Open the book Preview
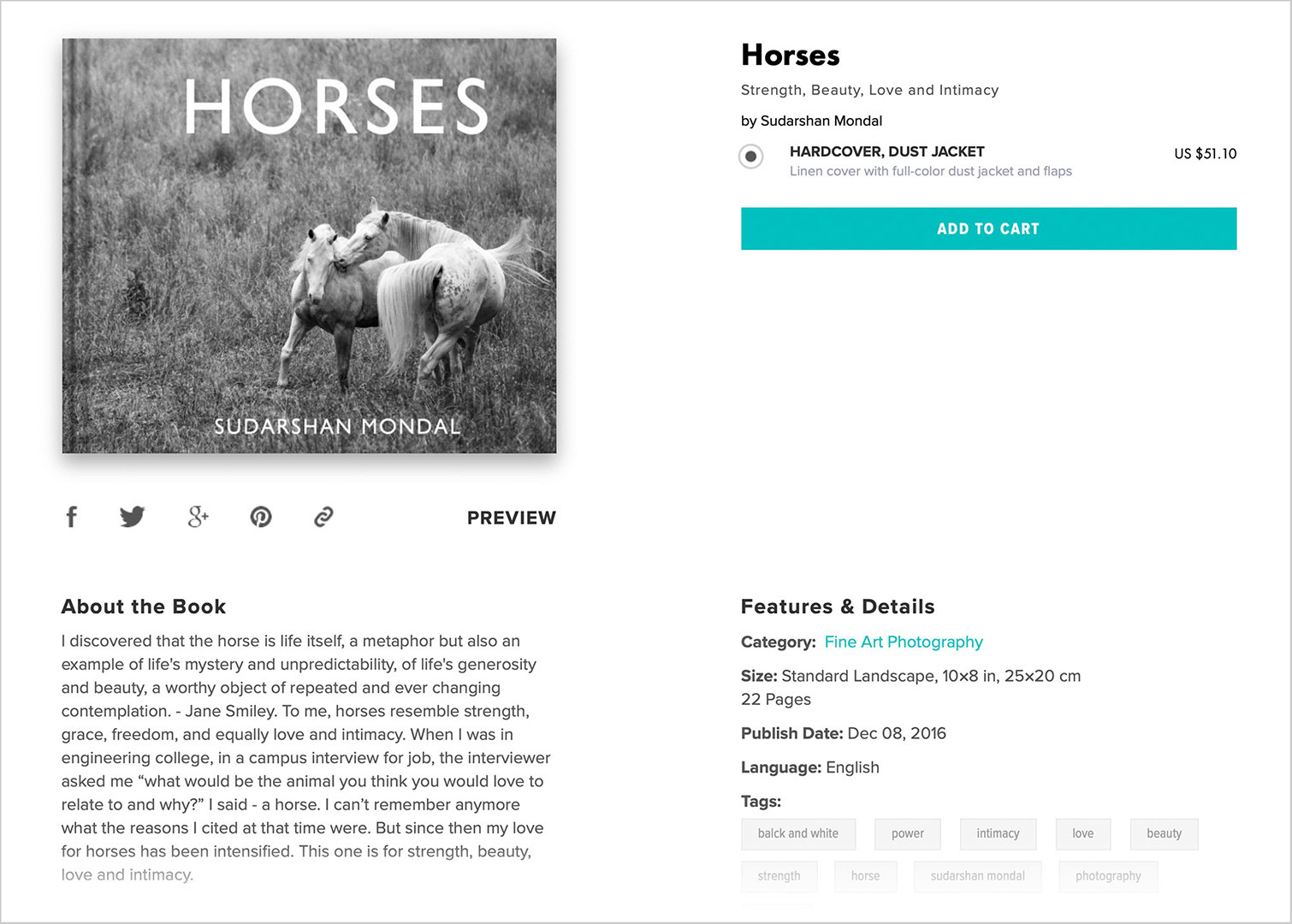This screenshot has width=1292, height=924. pos(511,518)
